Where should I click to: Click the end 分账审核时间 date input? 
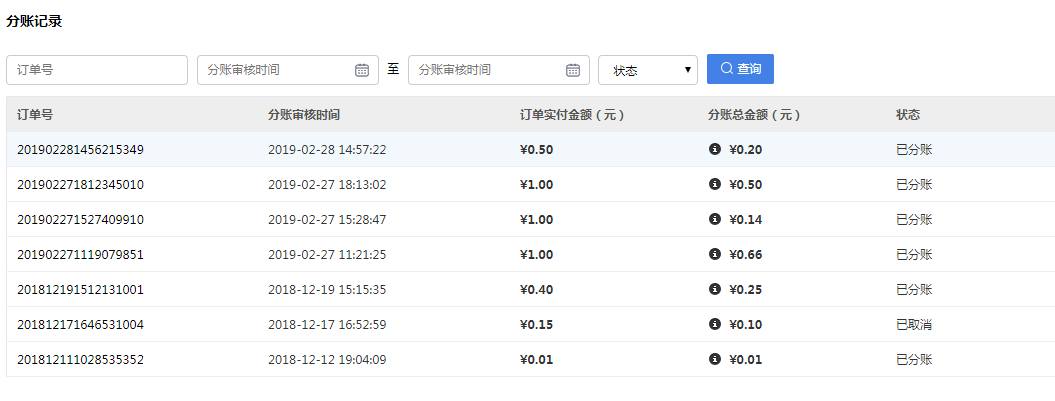(x=486, y=70)
